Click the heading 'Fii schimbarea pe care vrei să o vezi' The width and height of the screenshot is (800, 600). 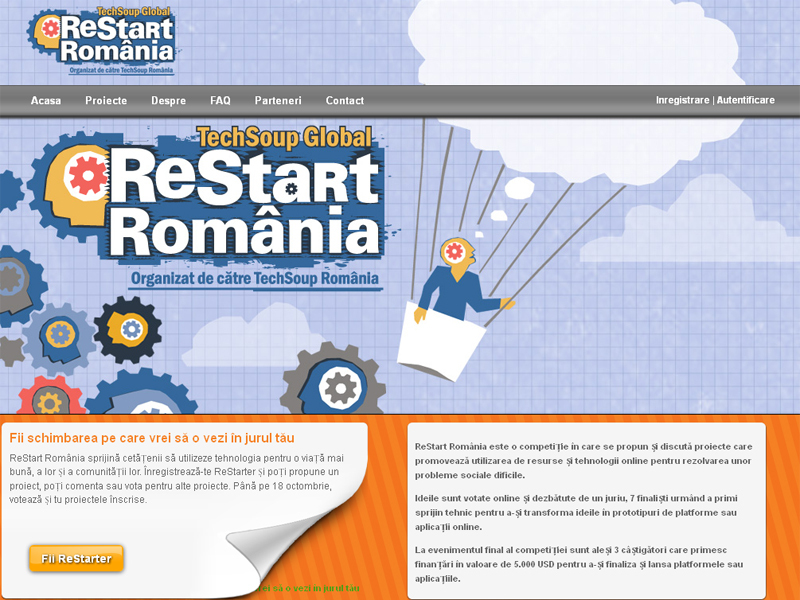pos(152,438)
